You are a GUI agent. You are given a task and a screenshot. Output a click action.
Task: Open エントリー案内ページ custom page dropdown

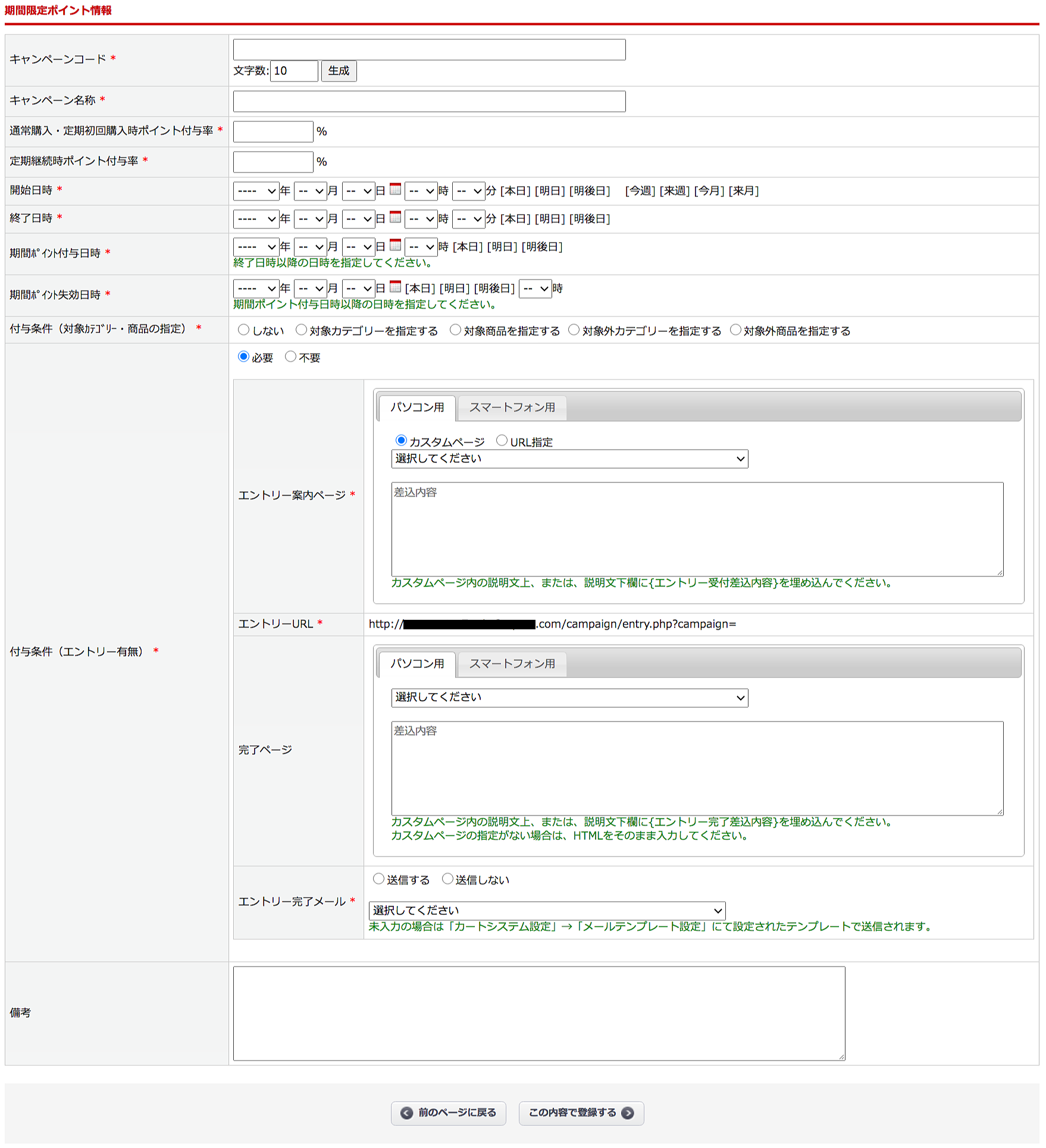[x=569, y=459]
